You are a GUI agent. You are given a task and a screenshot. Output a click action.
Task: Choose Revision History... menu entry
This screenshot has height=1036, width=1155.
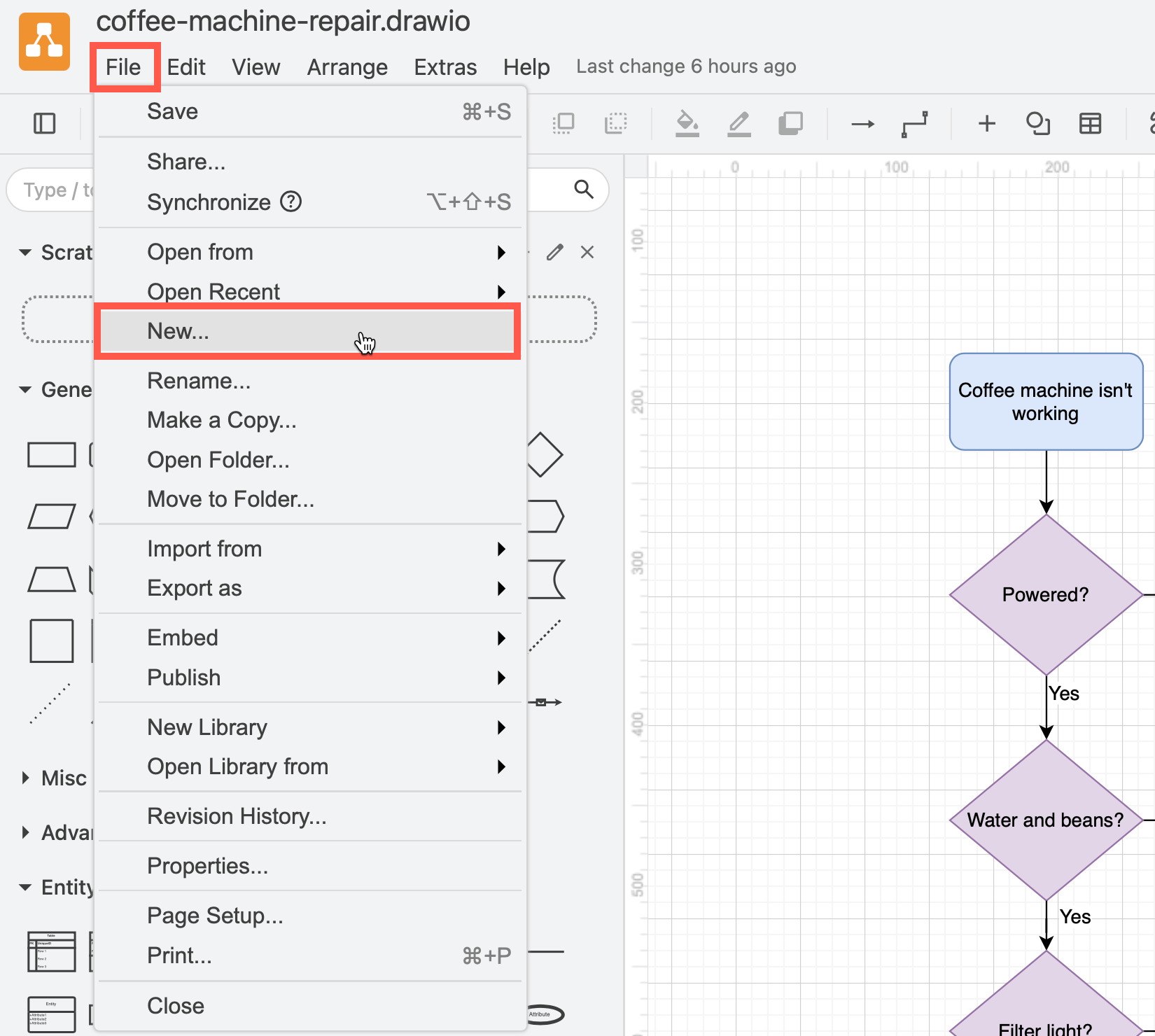(x=310, y=816)
